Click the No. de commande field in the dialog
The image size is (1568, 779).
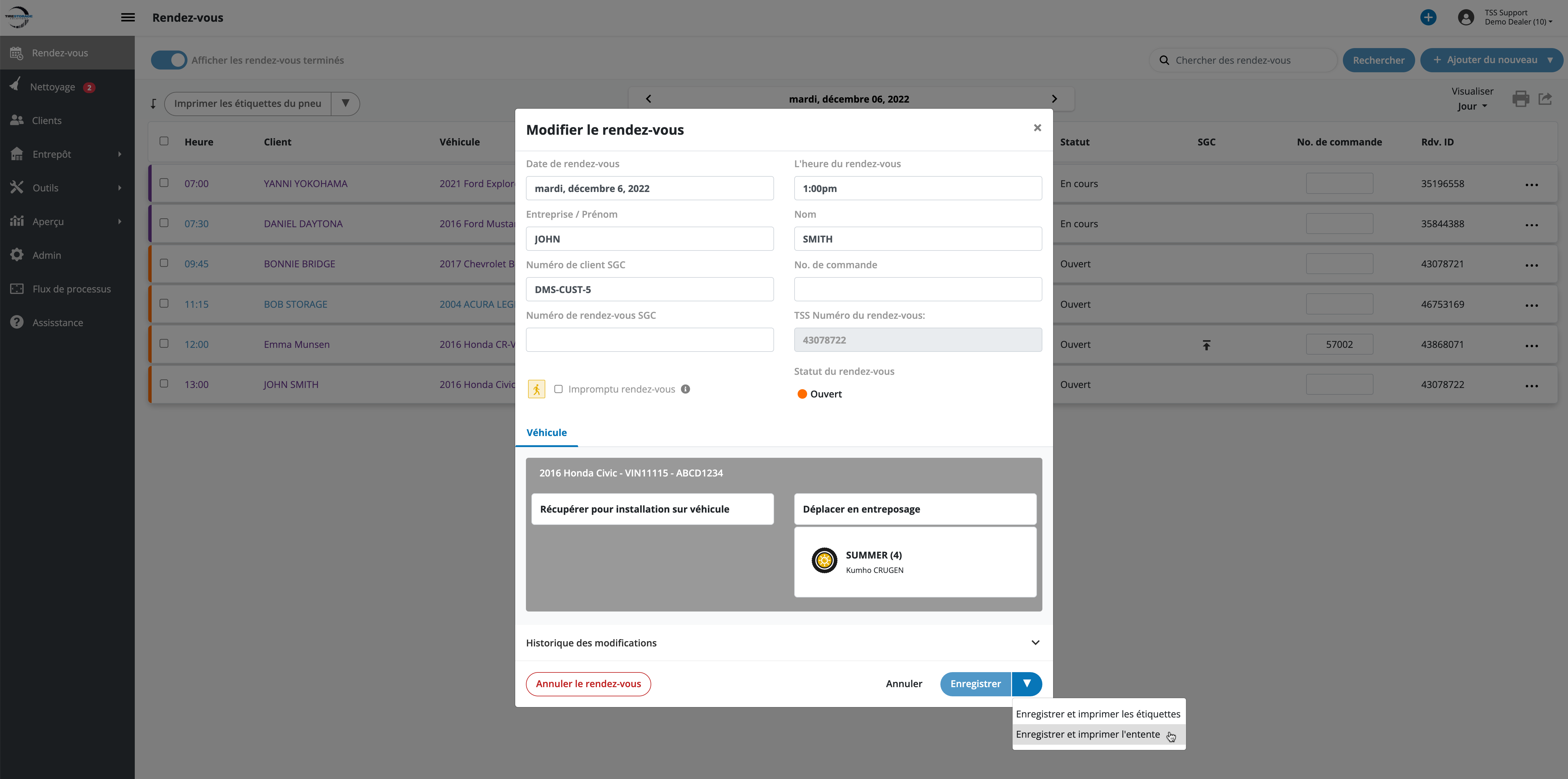(917, 290)
